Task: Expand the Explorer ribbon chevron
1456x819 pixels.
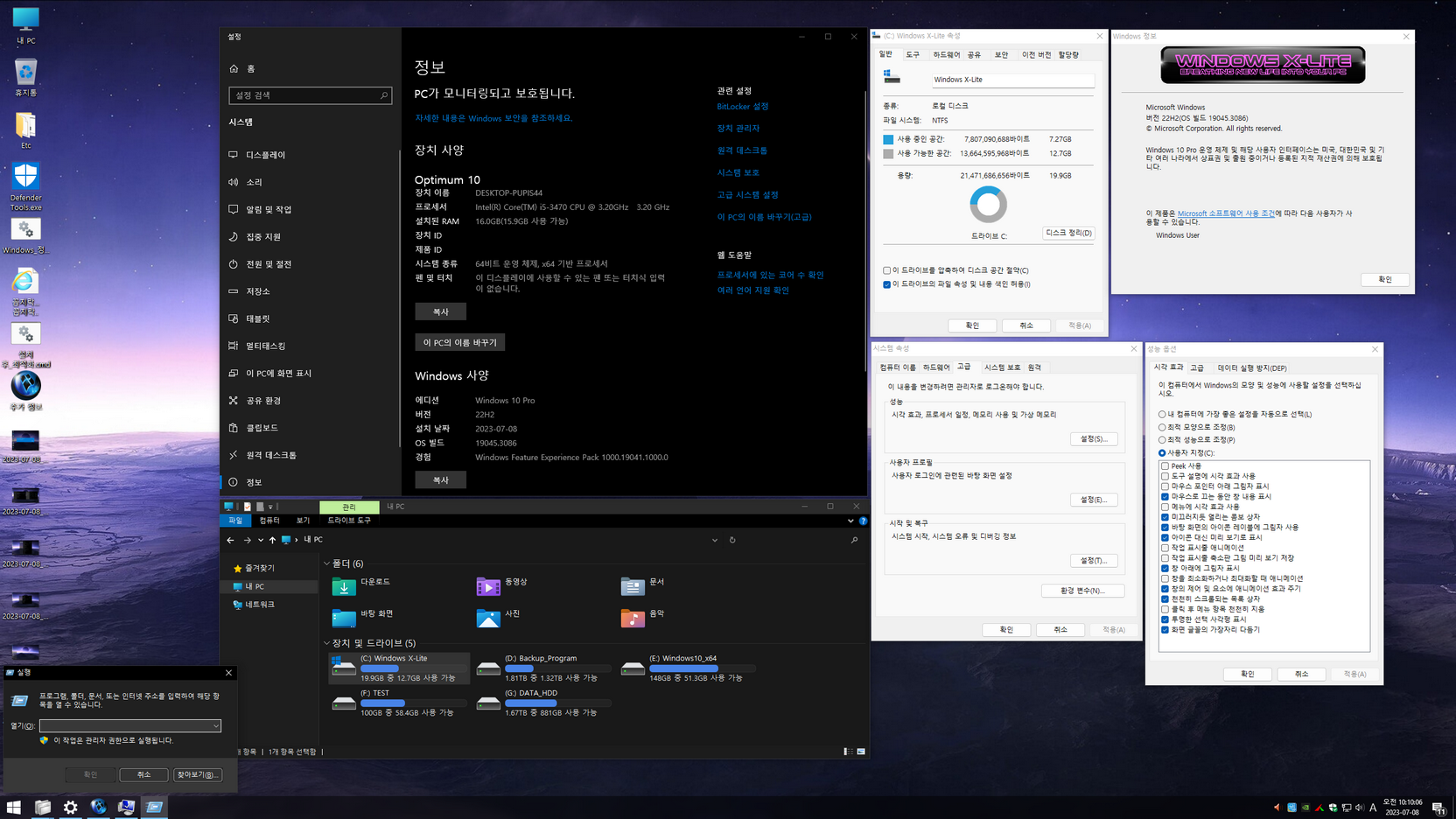Action: (x=850, y=521)
